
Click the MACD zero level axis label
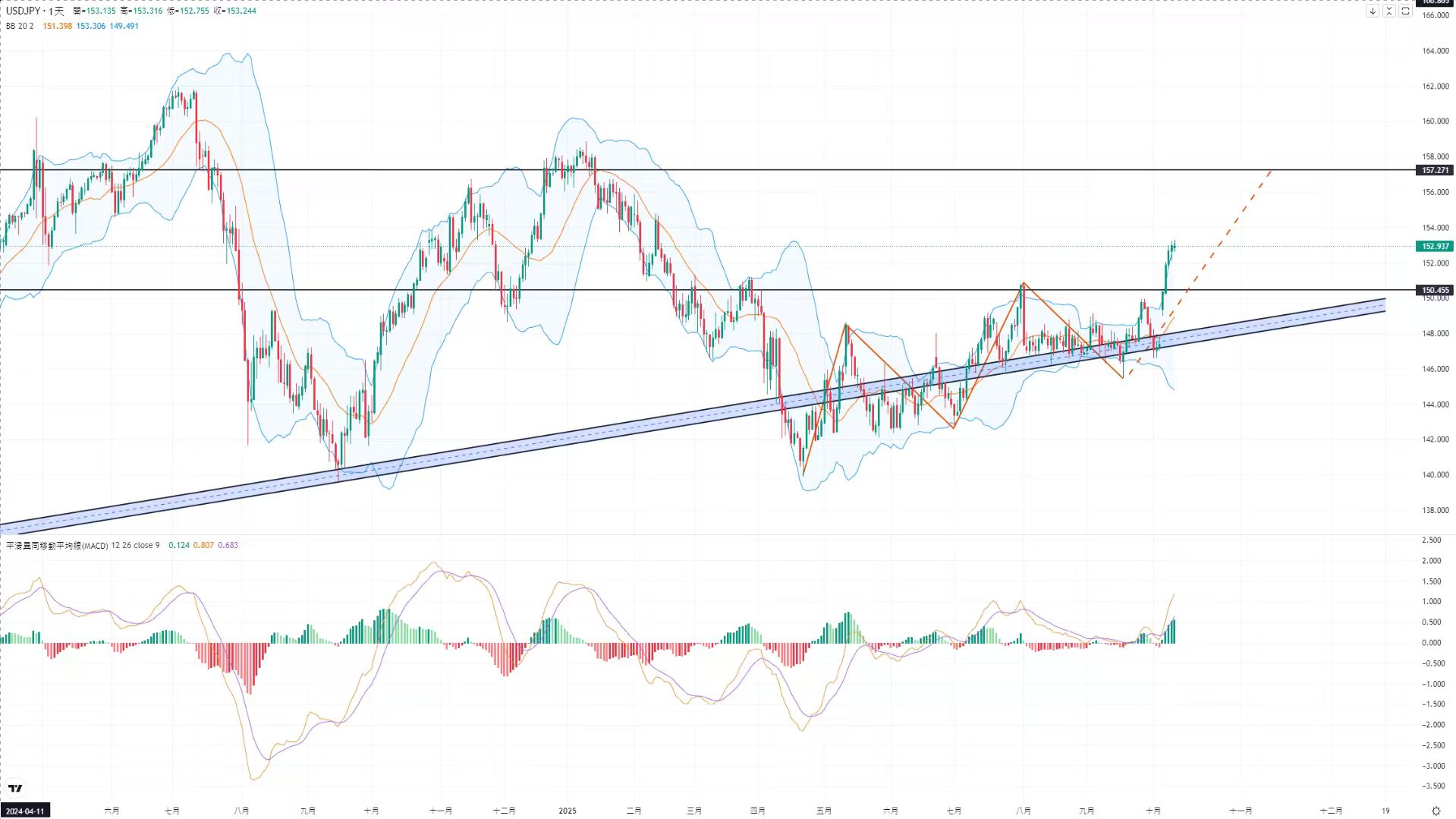(x=1432, y=643)
